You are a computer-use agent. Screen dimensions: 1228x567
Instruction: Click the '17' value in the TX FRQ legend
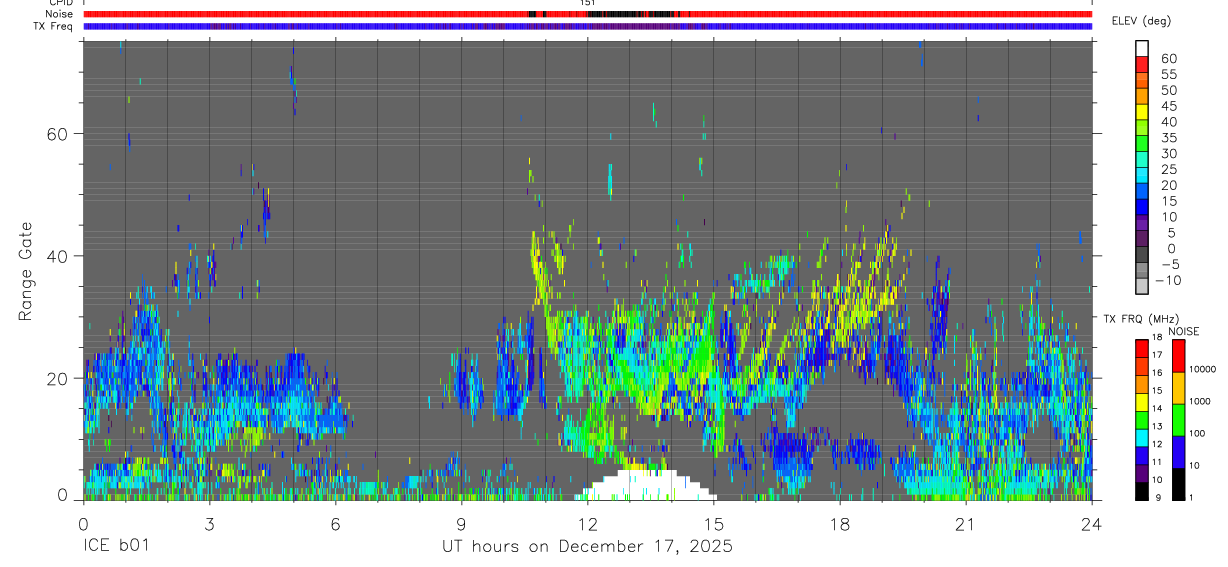click(1157, 355)
